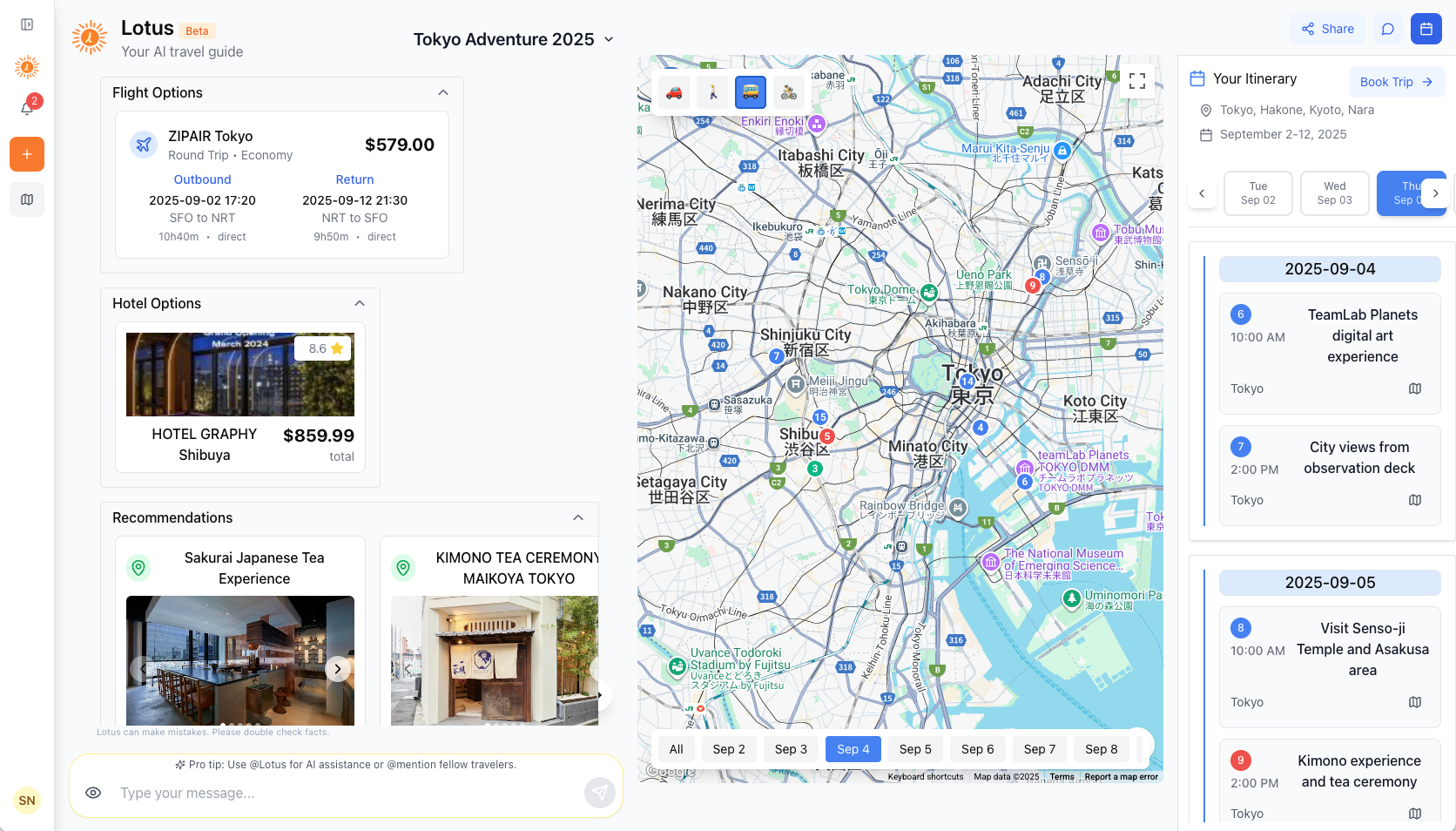Open the chat comments icon
Viewport: 1456px width, 831px height.
tap(1388, 29)
